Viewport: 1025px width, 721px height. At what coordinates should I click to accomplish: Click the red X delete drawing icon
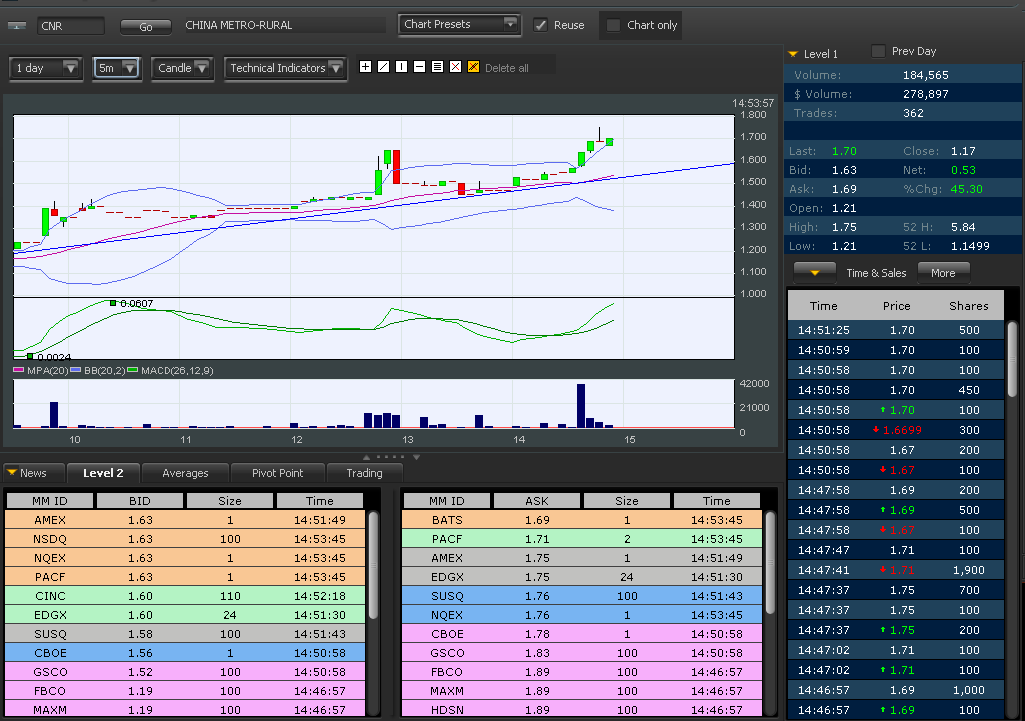[x=456, y=67]
